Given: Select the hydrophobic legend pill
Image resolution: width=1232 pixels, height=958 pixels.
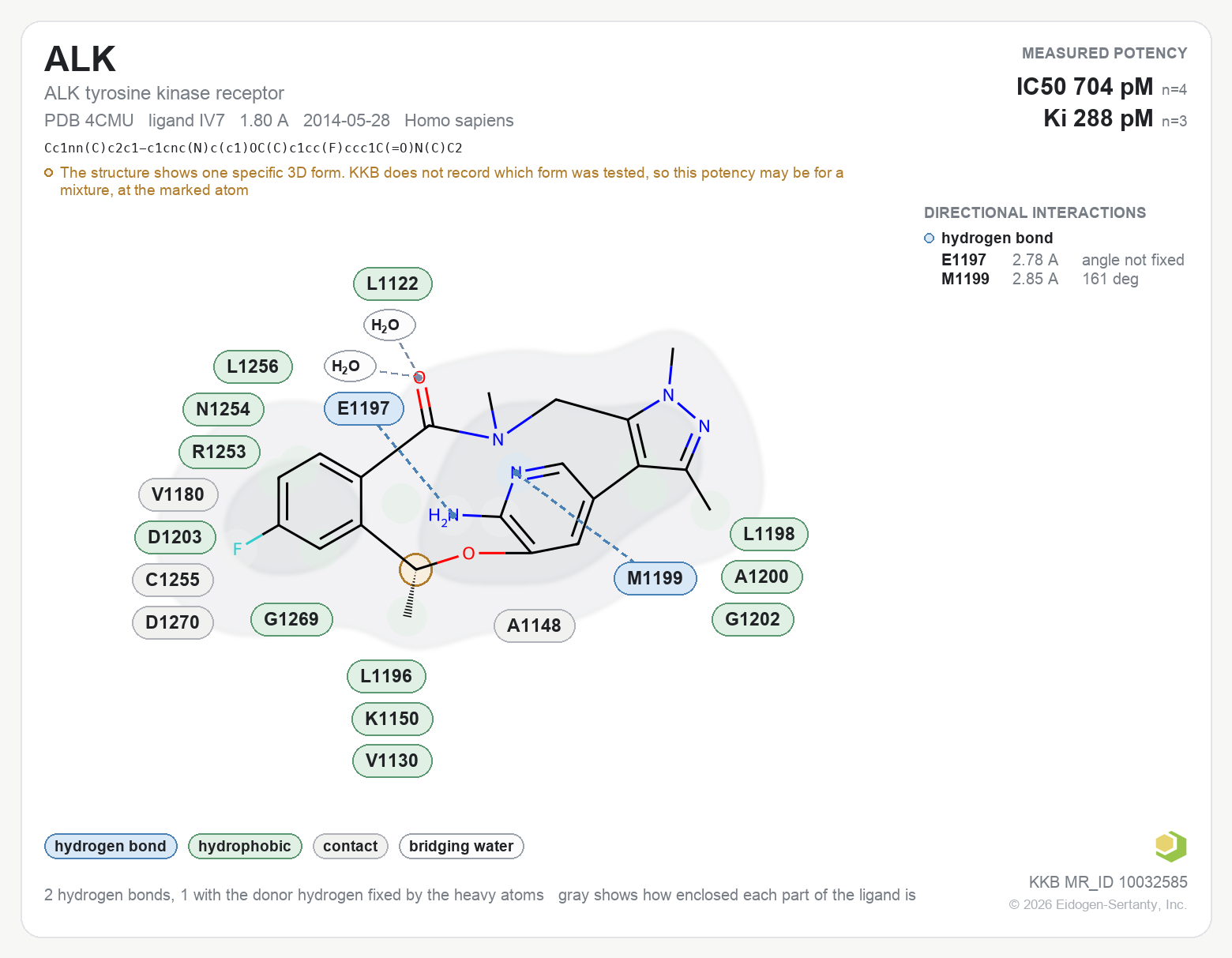Looking at the screenshot, I should coord(245,846).
